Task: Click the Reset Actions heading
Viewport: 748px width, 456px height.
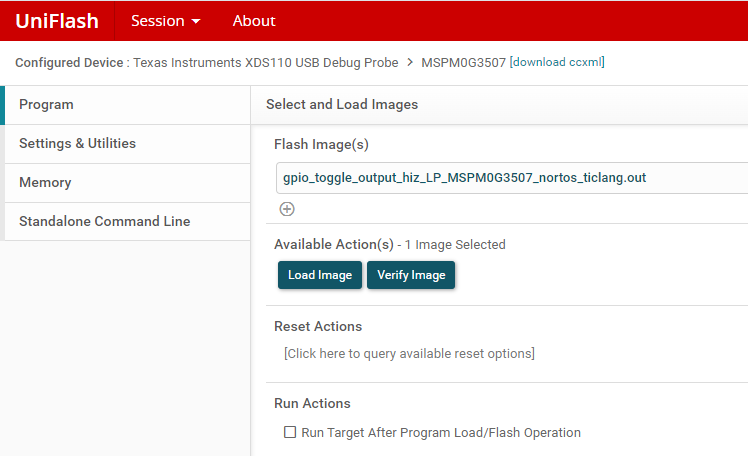Action: pos(318,327)
